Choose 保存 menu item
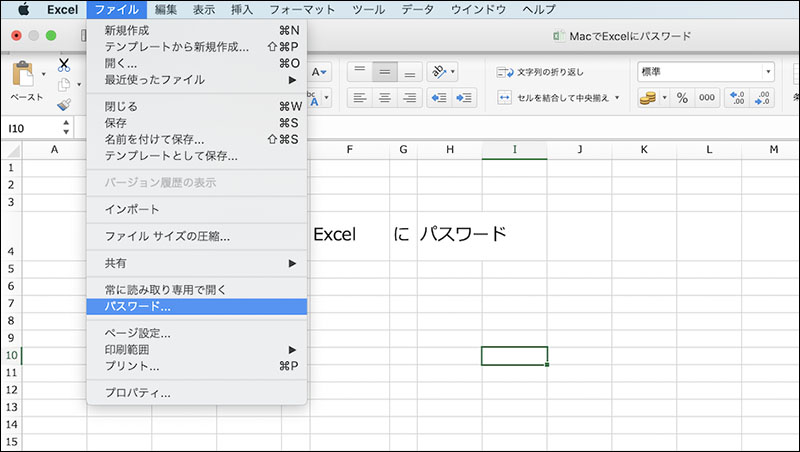800x452 pixels. [x=197, y=123]
